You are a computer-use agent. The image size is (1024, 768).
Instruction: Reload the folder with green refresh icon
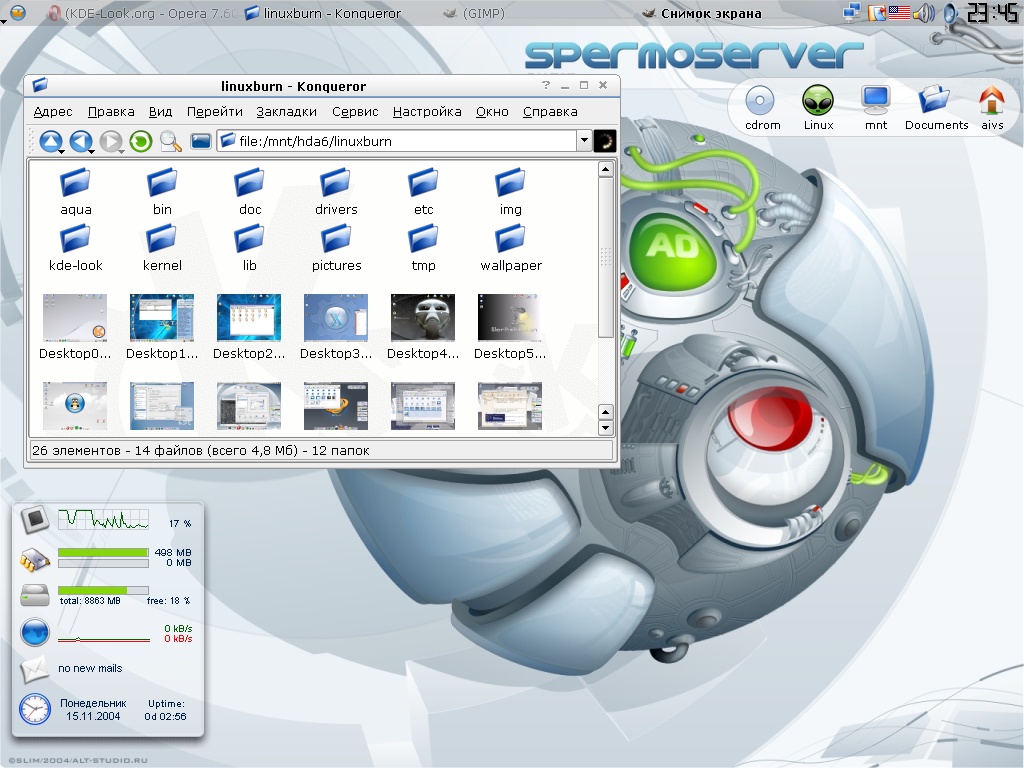point(140,140)
